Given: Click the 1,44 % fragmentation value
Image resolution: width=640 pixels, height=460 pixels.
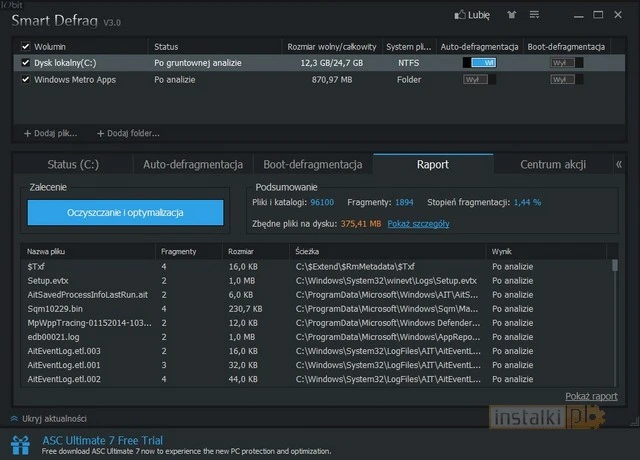Looking at the screenshot, I should pos(527,202).
